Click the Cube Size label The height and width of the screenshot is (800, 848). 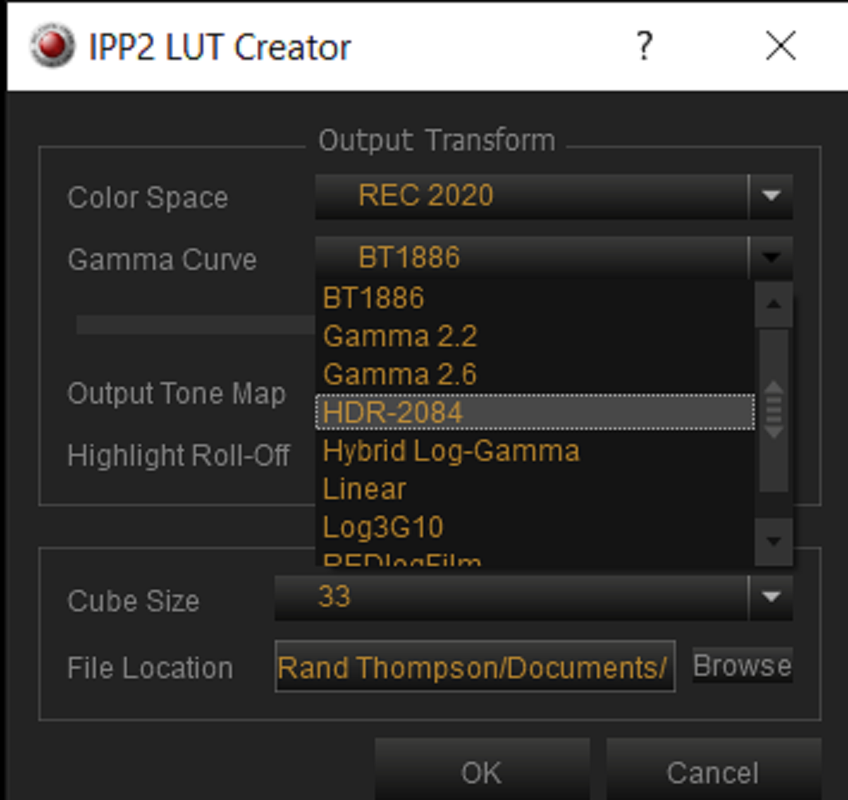(x=133, y=601)
